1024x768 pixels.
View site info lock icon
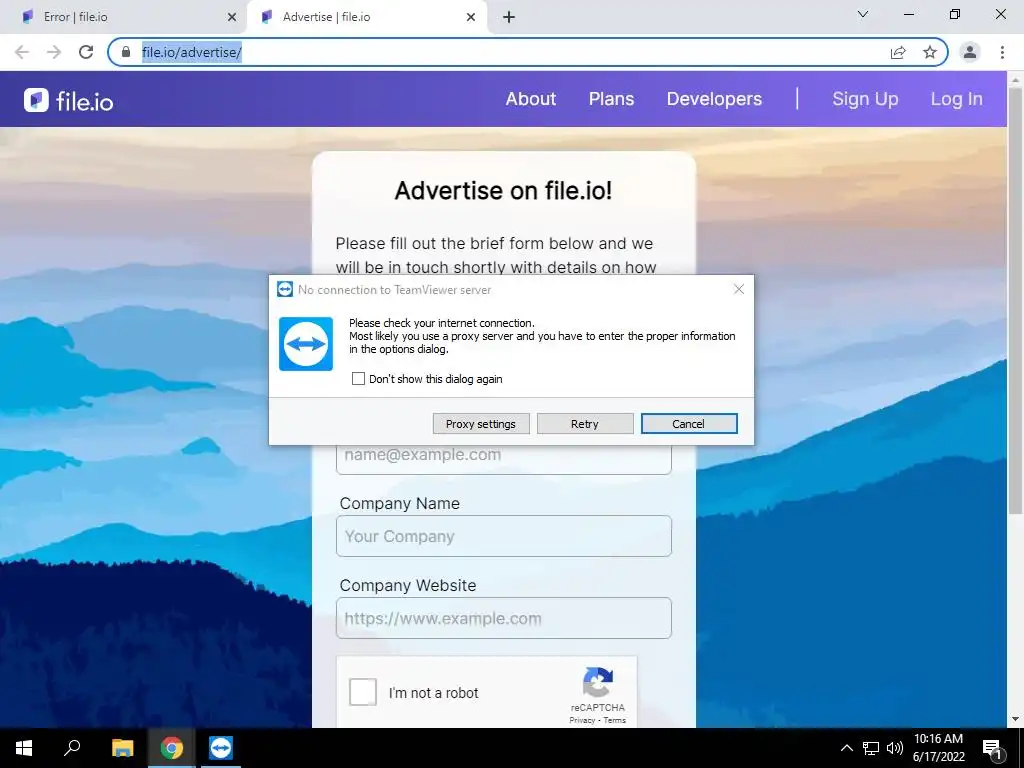point(126,52)
